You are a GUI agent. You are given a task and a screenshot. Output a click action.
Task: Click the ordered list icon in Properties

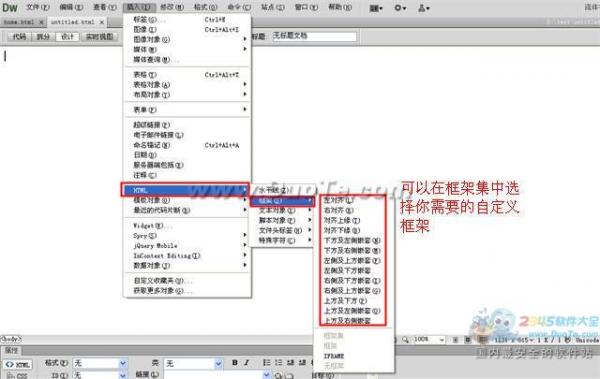pyautogui.click(x=279, y=363)
